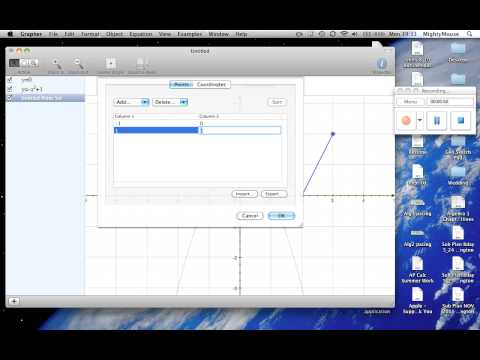Click the plus button below equation list
This screenshot has height=360, width=480.
pos(14,301)
